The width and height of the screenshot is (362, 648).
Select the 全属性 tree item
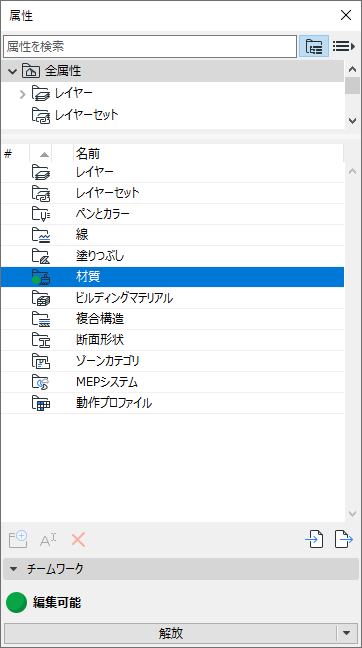62,71
